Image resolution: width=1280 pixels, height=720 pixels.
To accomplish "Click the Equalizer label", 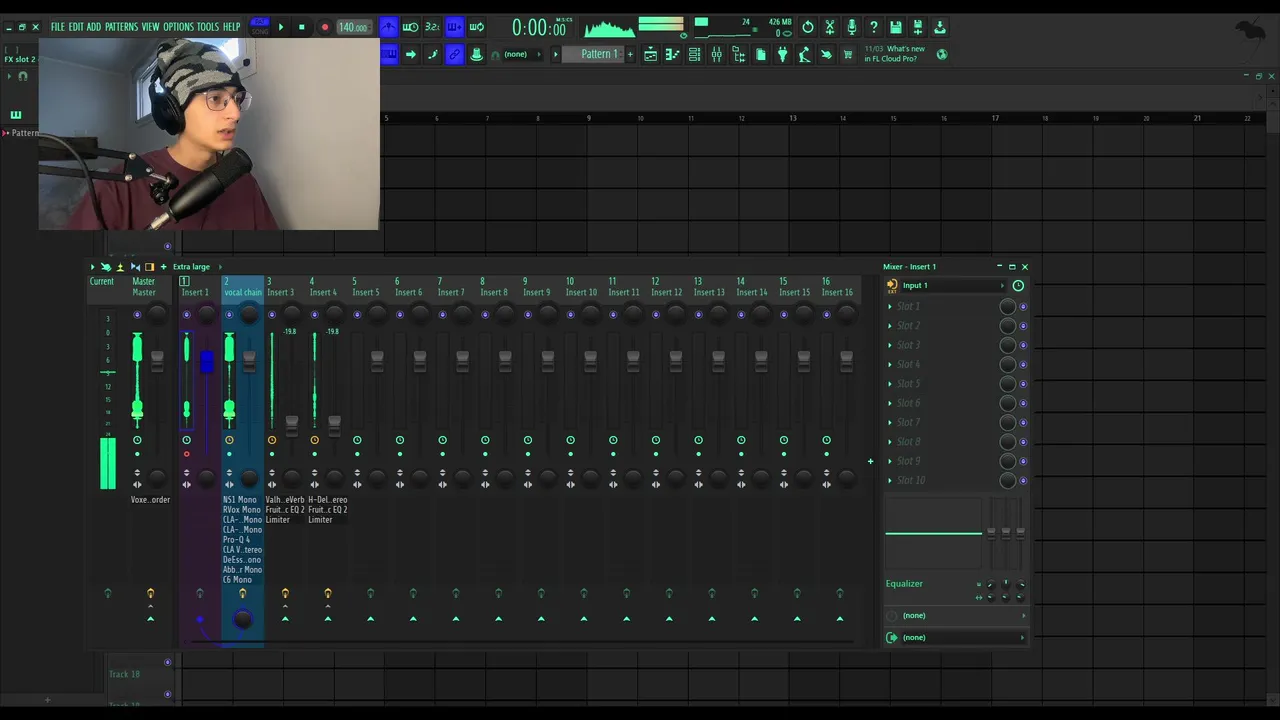I will [x=904, y=584].
